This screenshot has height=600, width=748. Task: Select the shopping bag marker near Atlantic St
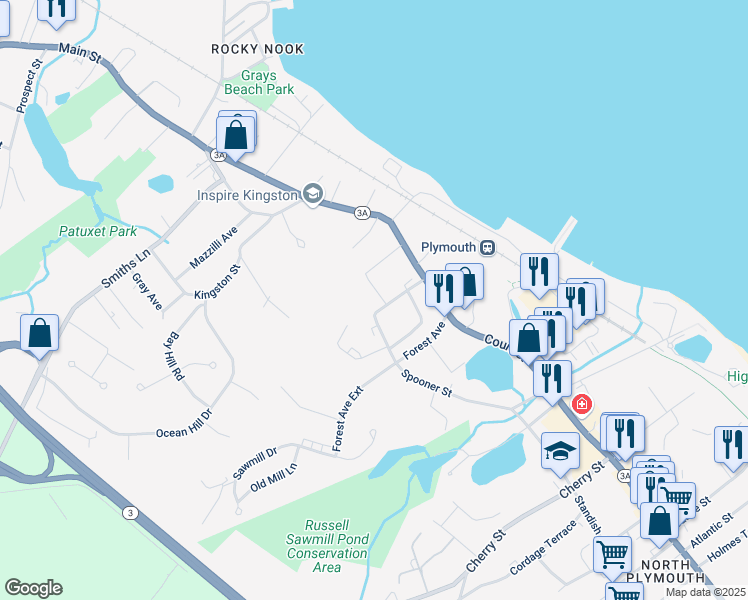[659, 523]
